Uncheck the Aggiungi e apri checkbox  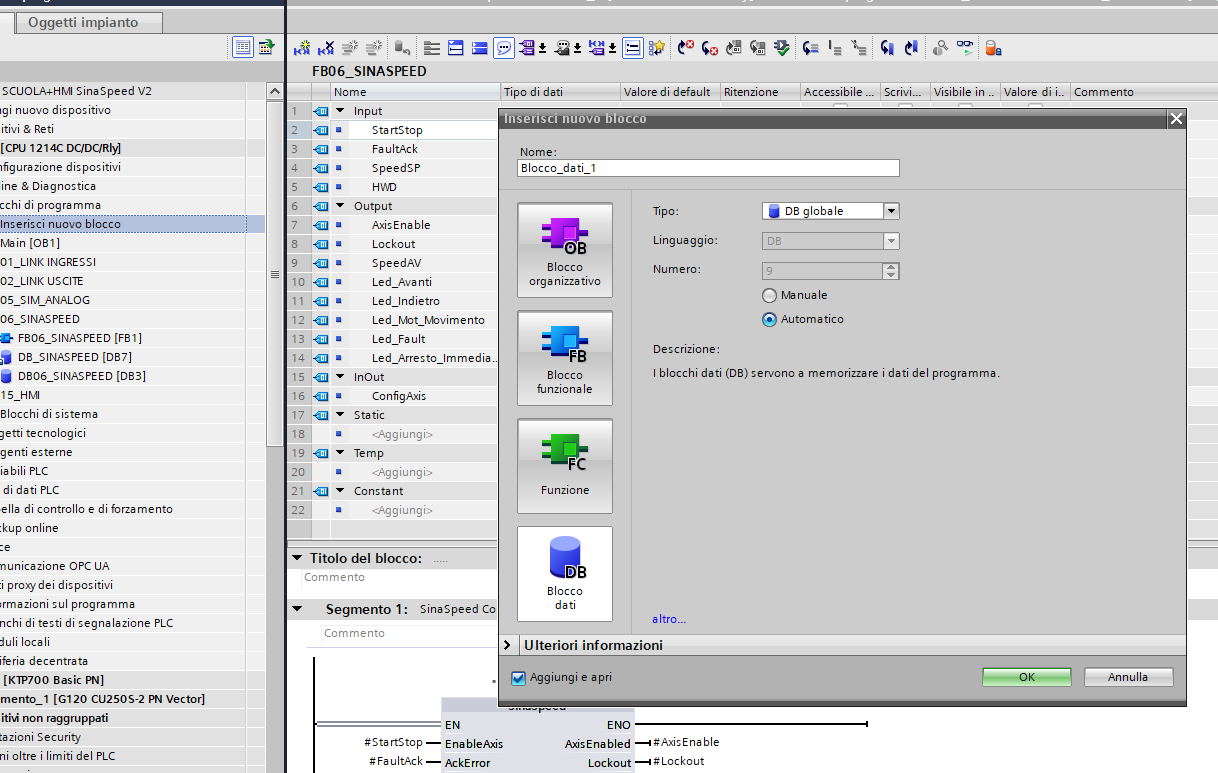click(518, 678)
